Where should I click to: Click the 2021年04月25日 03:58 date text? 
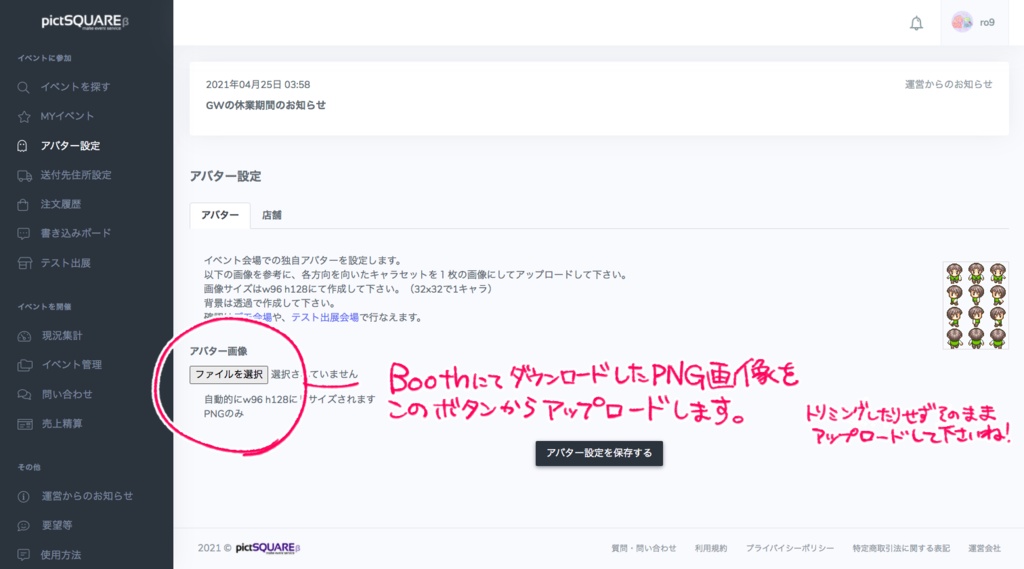coord(258,85)
